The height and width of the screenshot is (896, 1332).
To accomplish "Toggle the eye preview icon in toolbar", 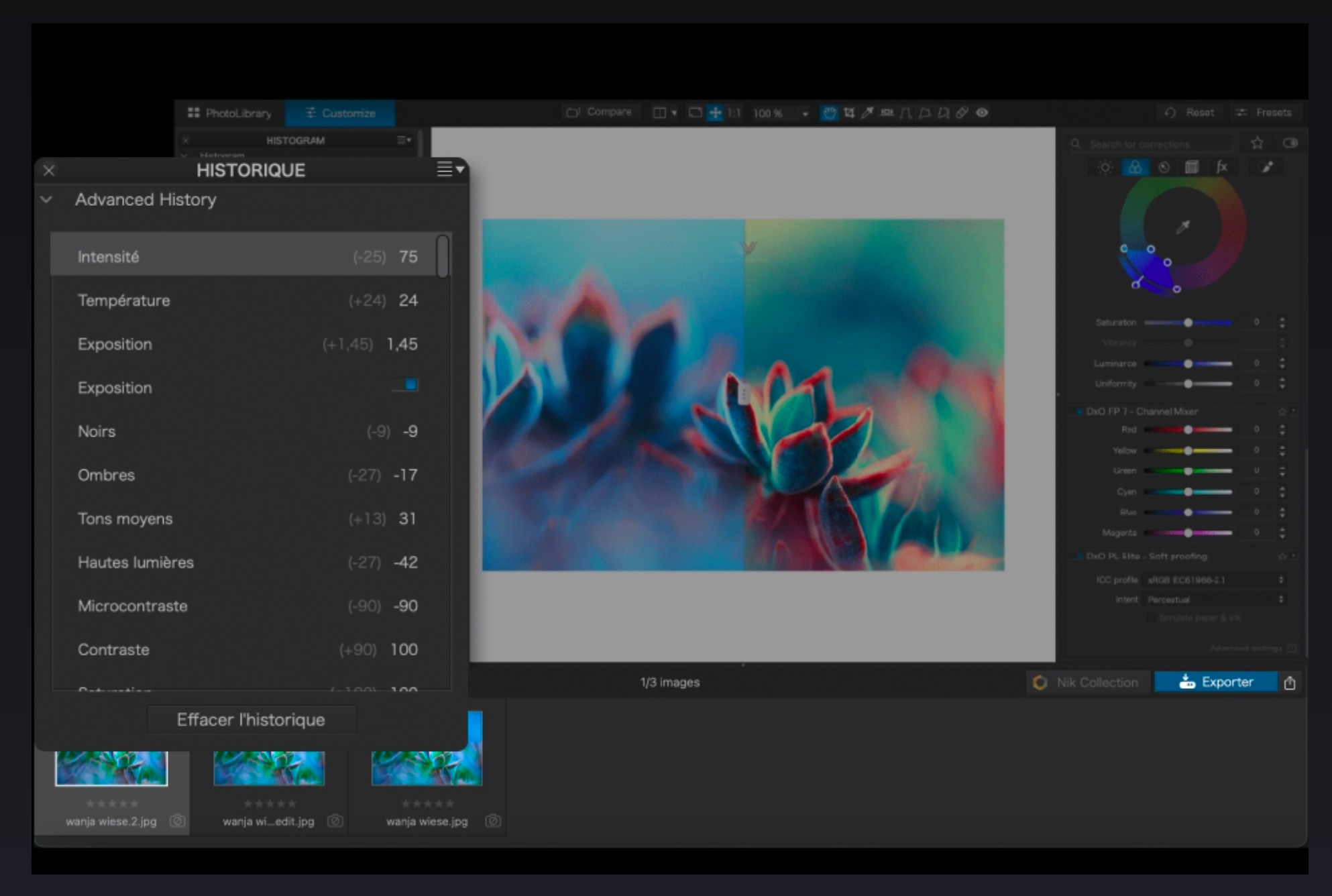I will 982,113.
